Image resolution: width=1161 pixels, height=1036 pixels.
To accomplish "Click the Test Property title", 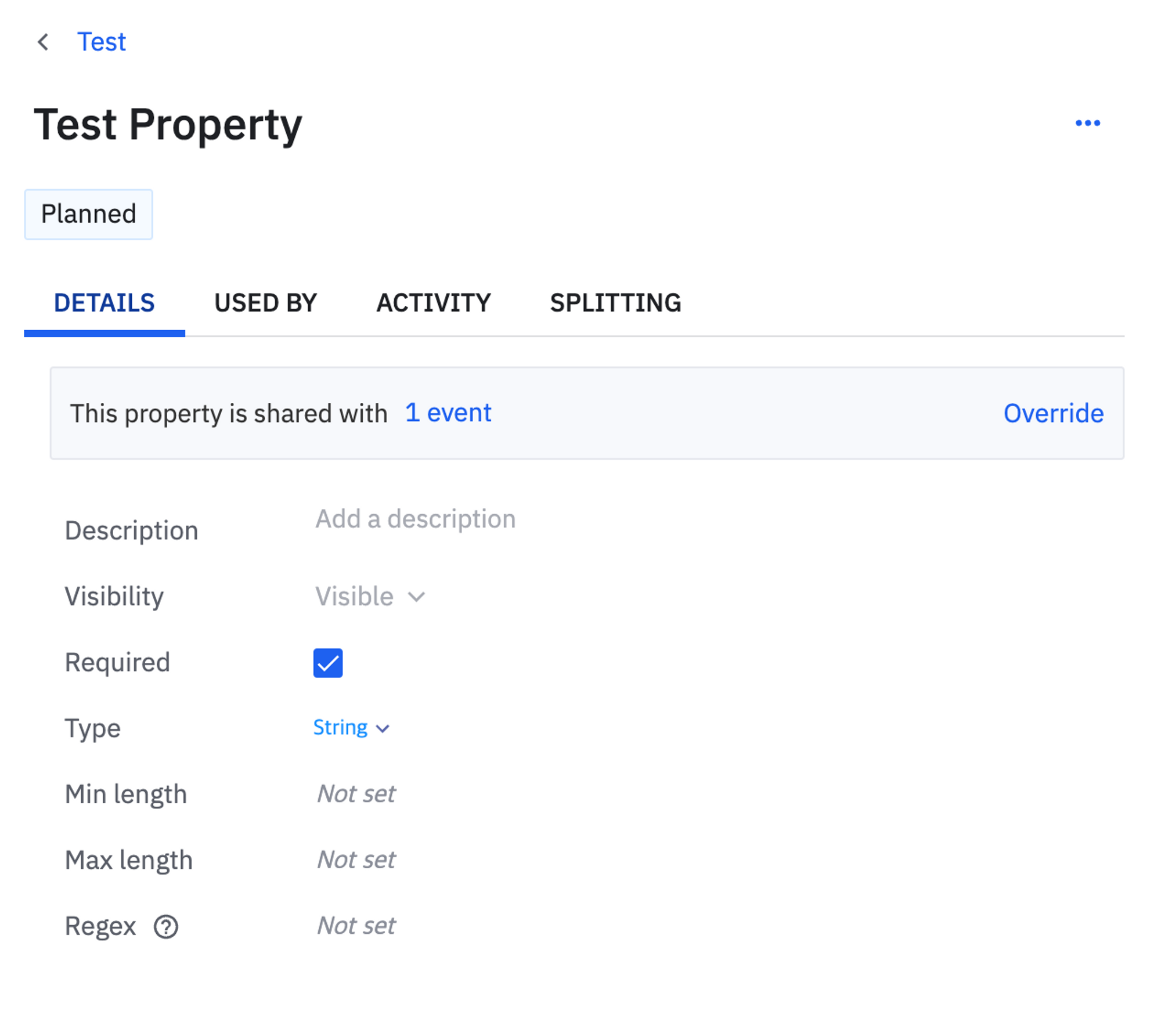I will pyautogui.click(x=168, y=124).
